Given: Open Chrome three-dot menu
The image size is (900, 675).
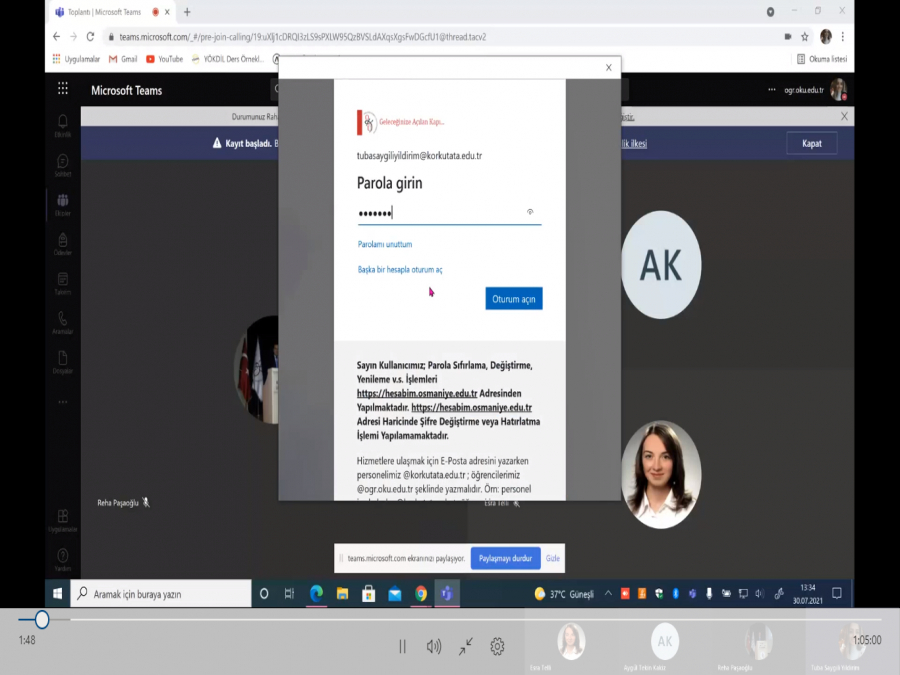Looking at the screenshot, I should (x=843, y=37).
